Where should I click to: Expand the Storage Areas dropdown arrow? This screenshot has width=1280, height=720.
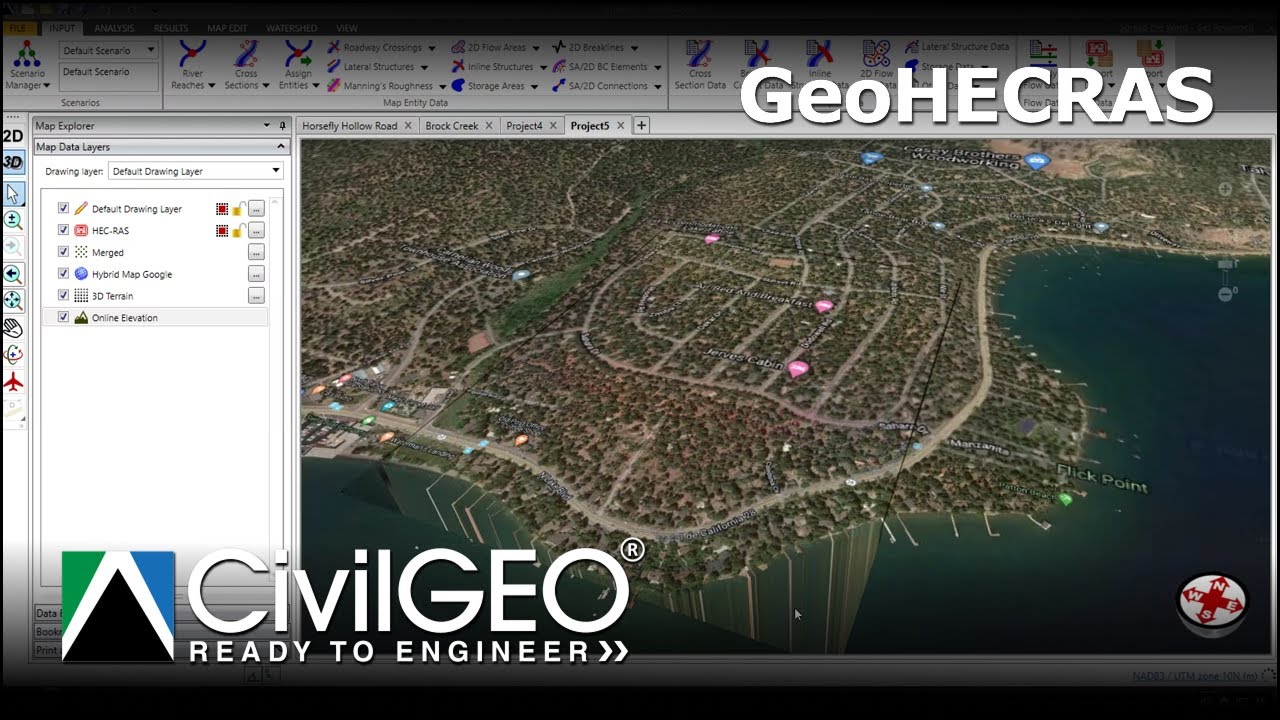tap(534, 87)
